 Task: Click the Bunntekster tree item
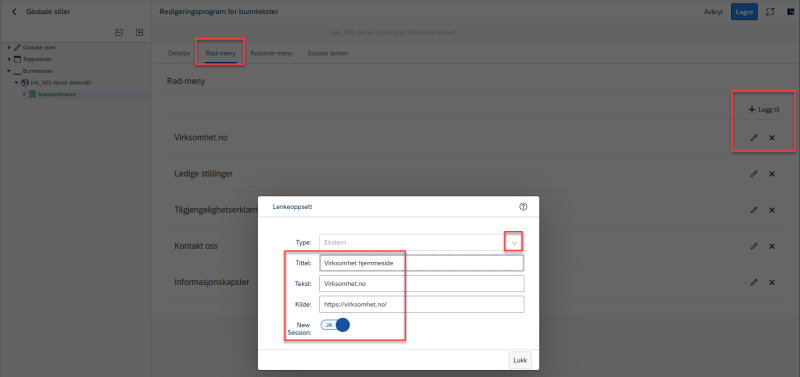coord(38,71)
